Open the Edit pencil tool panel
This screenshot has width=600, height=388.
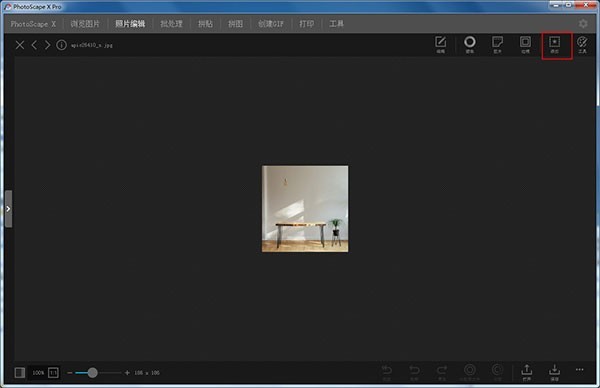click(x=440, y=45)
